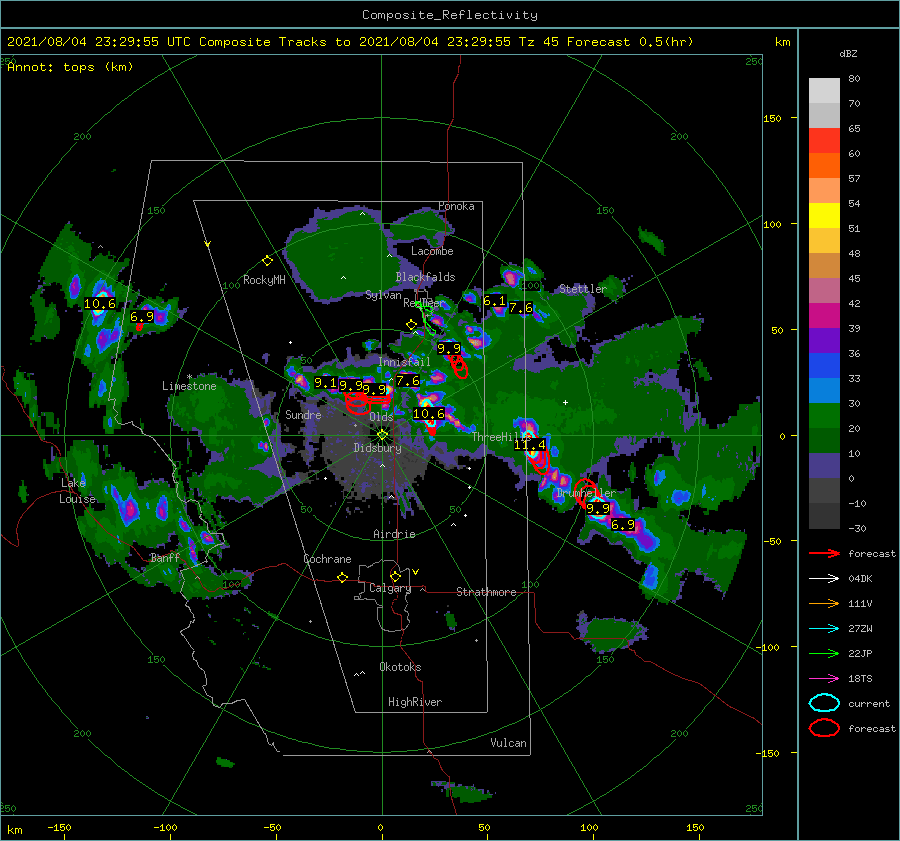The image size is (900, 841).
Task: Click the yellow diamond marker beside RockyMH
Action: 267,261
